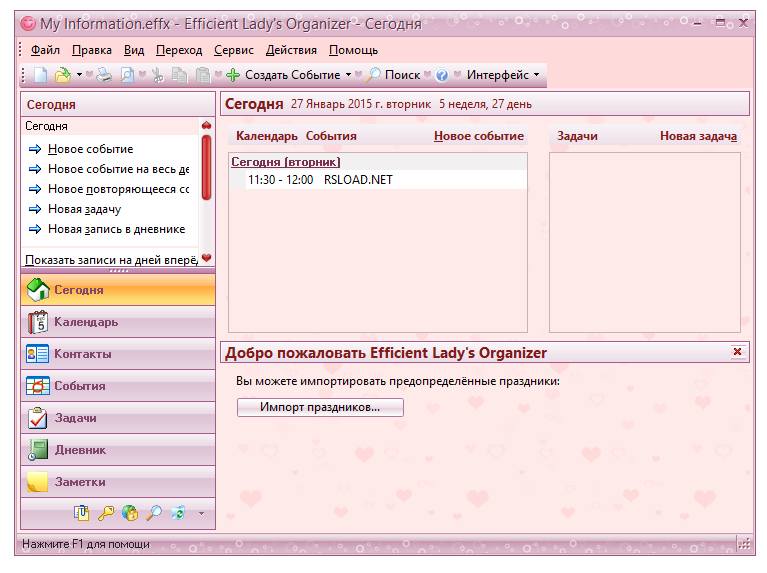Click Новое событие на весь день link
This screenshot has height=573, width=767.
coord(118,169)
